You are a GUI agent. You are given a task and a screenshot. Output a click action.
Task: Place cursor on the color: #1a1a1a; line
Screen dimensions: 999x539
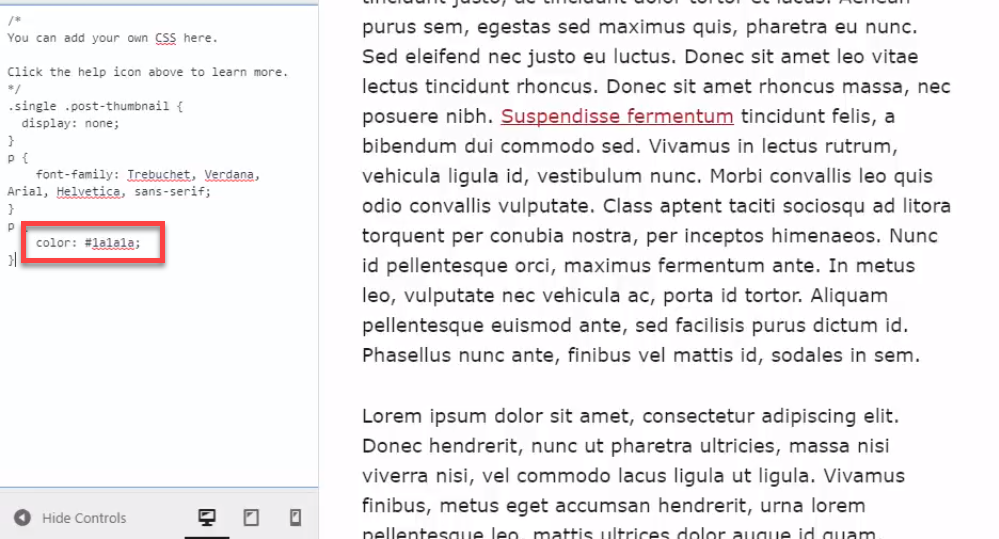[88, 243]
